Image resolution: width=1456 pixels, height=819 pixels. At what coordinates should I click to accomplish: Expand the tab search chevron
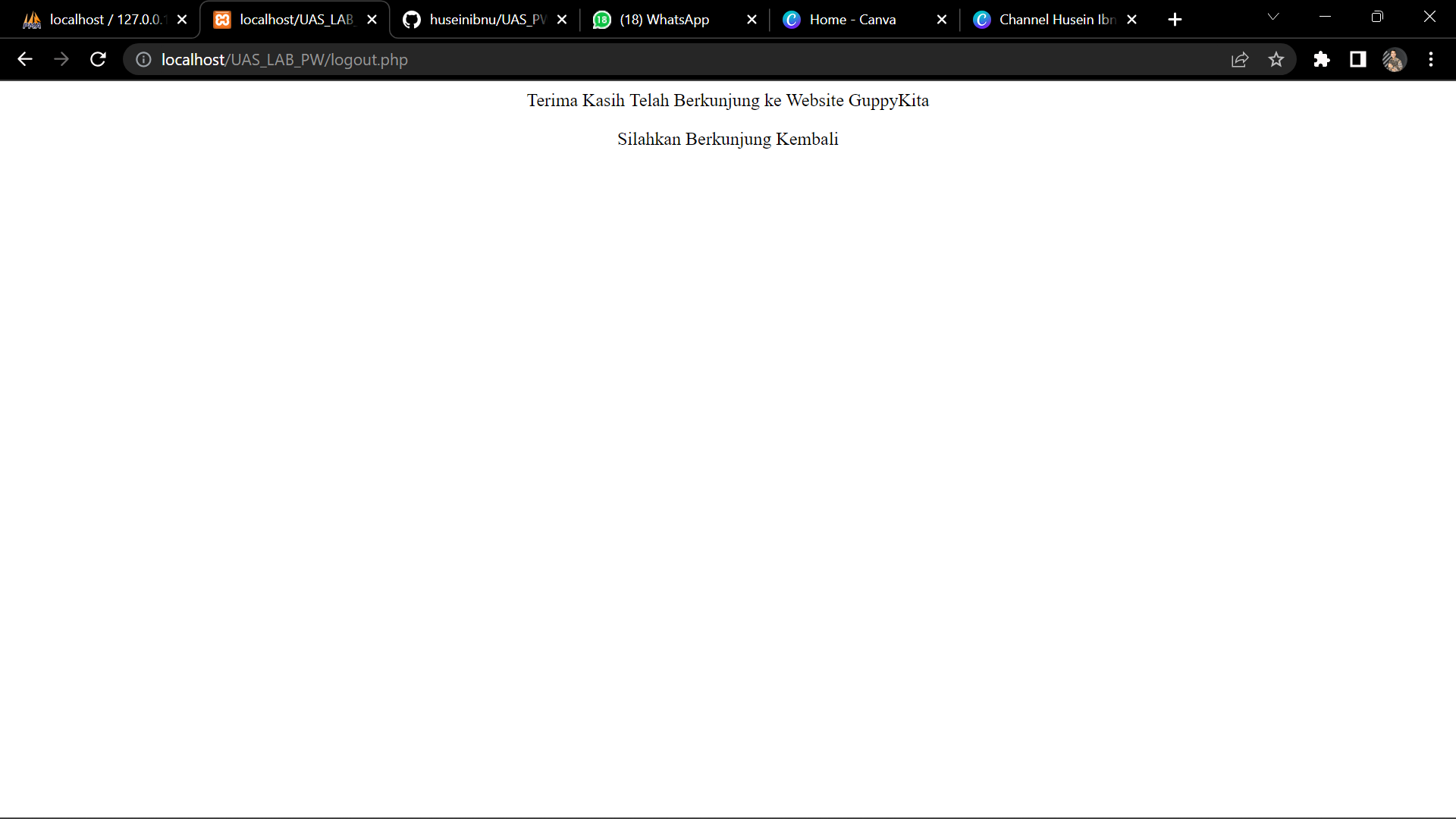1273,17
